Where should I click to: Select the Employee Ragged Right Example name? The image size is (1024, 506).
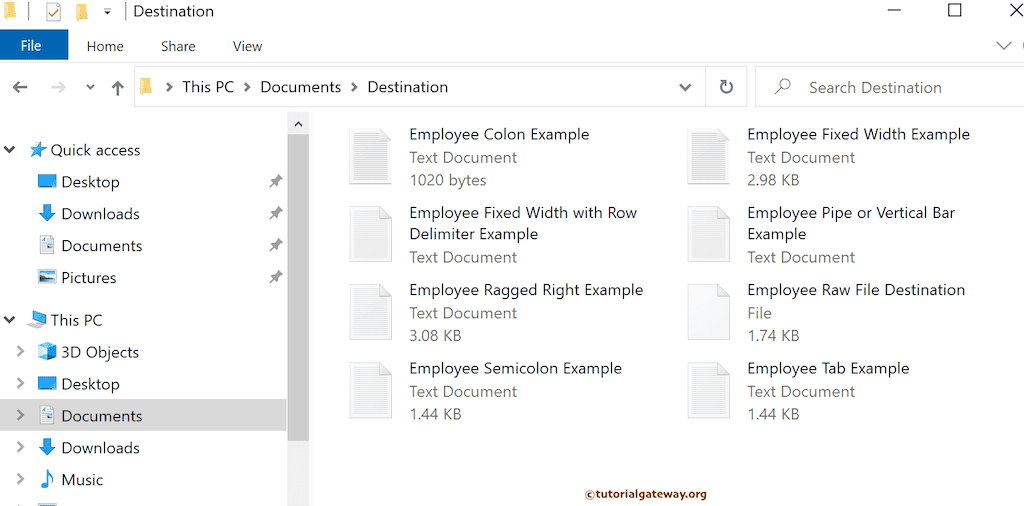526,290
